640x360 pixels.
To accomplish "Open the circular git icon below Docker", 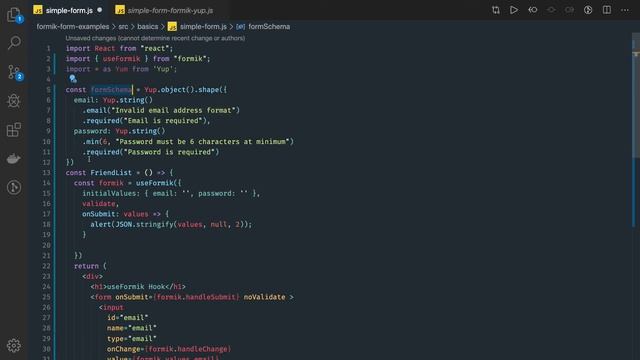I will pyautogui.click(x=14, y=187).
